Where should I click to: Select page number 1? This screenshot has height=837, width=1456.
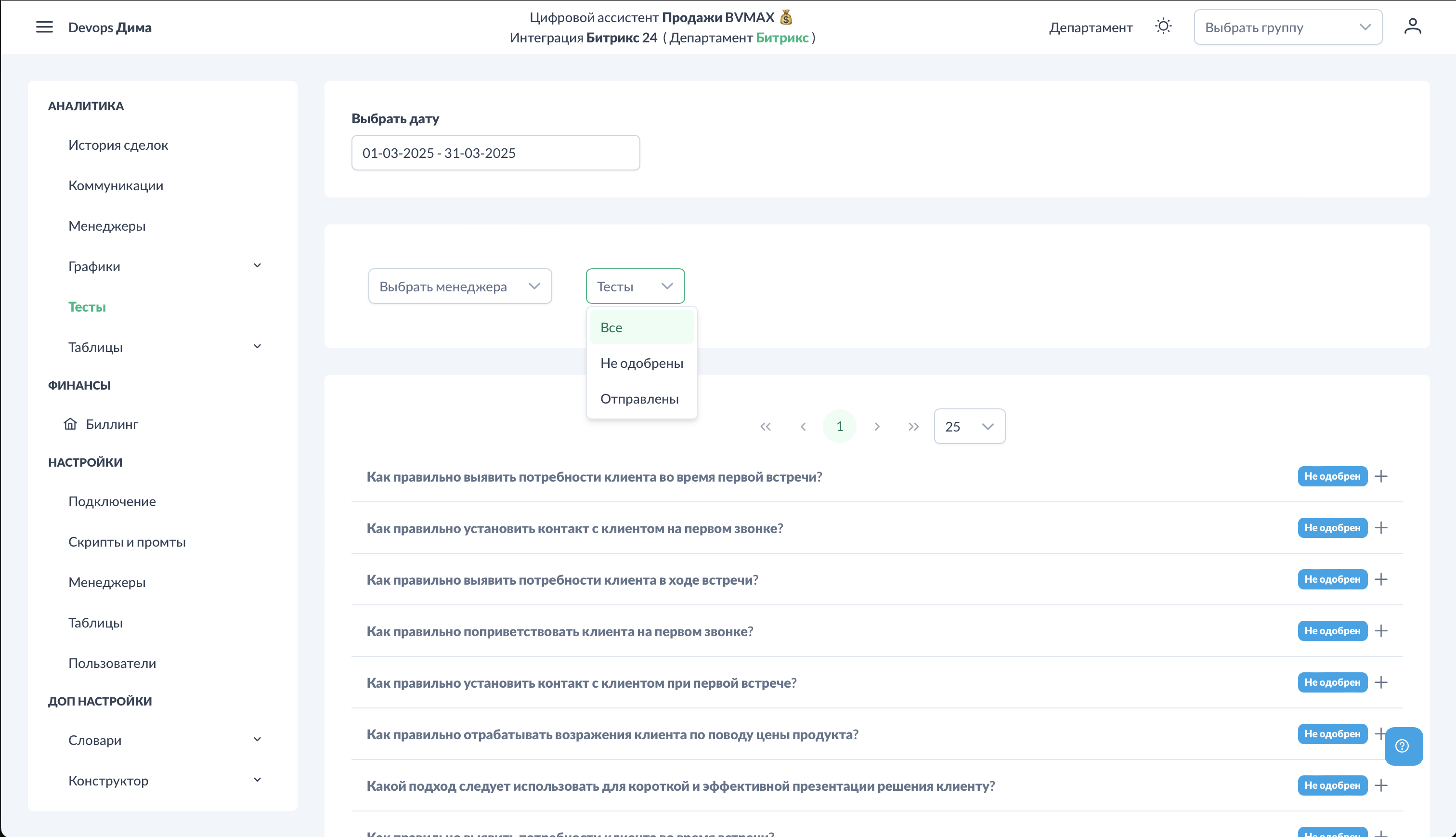coord(839,427)
